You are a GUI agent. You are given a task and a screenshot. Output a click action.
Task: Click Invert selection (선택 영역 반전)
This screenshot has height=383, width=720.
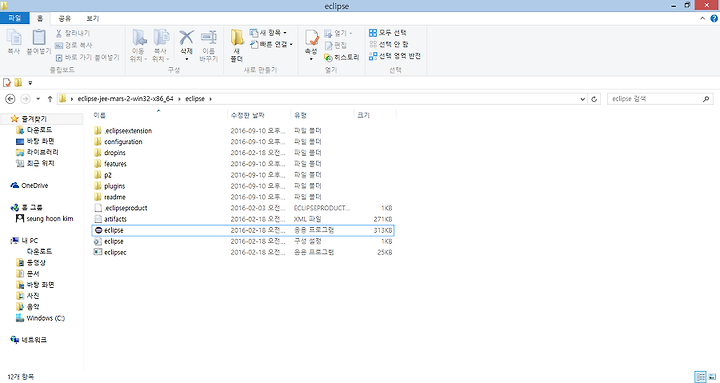click(x=395, y=56)
